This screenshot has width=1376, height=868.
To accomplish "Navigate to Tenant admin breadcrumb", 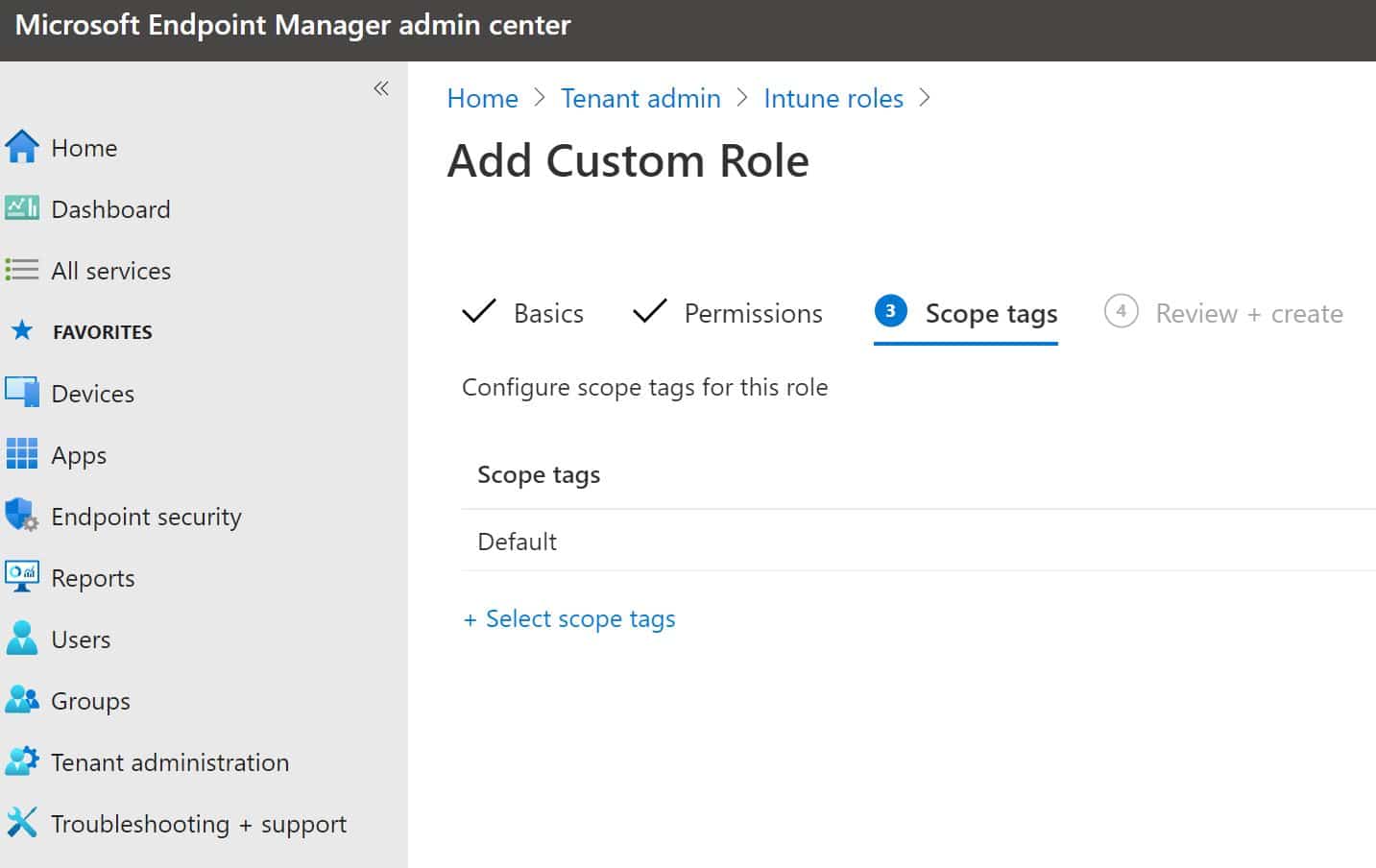I will tap(640, 98).
